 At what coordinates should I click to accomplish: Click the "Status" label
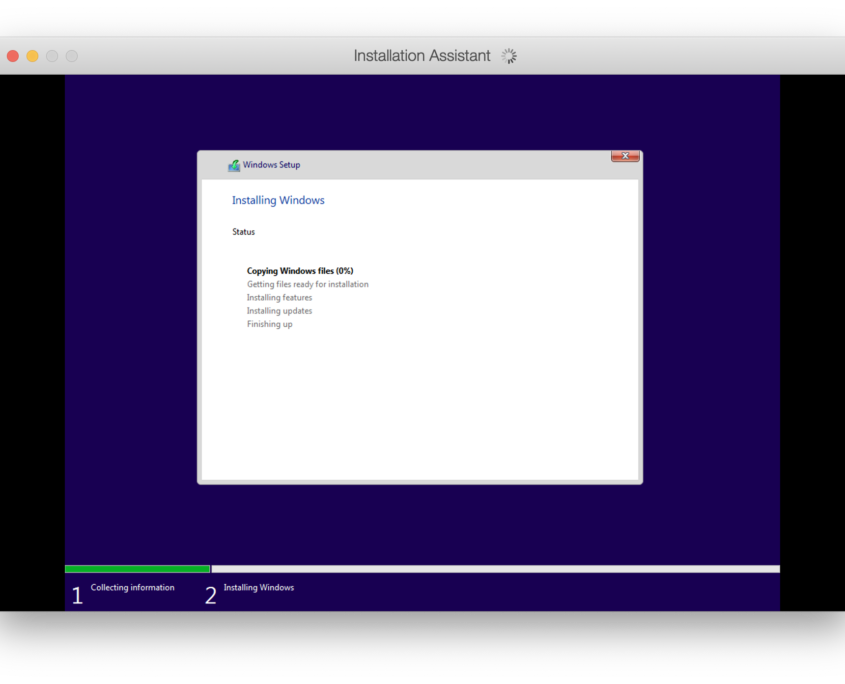point(243,231)
